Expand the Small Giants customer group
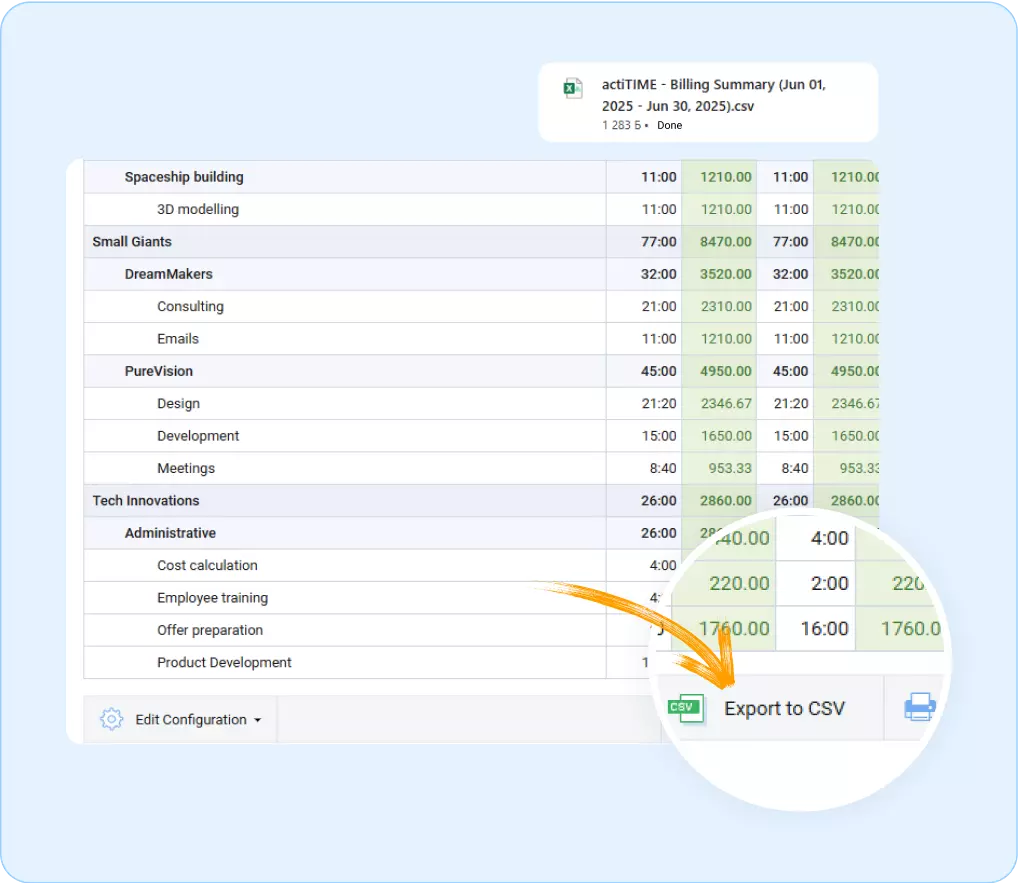 [132, 241]
